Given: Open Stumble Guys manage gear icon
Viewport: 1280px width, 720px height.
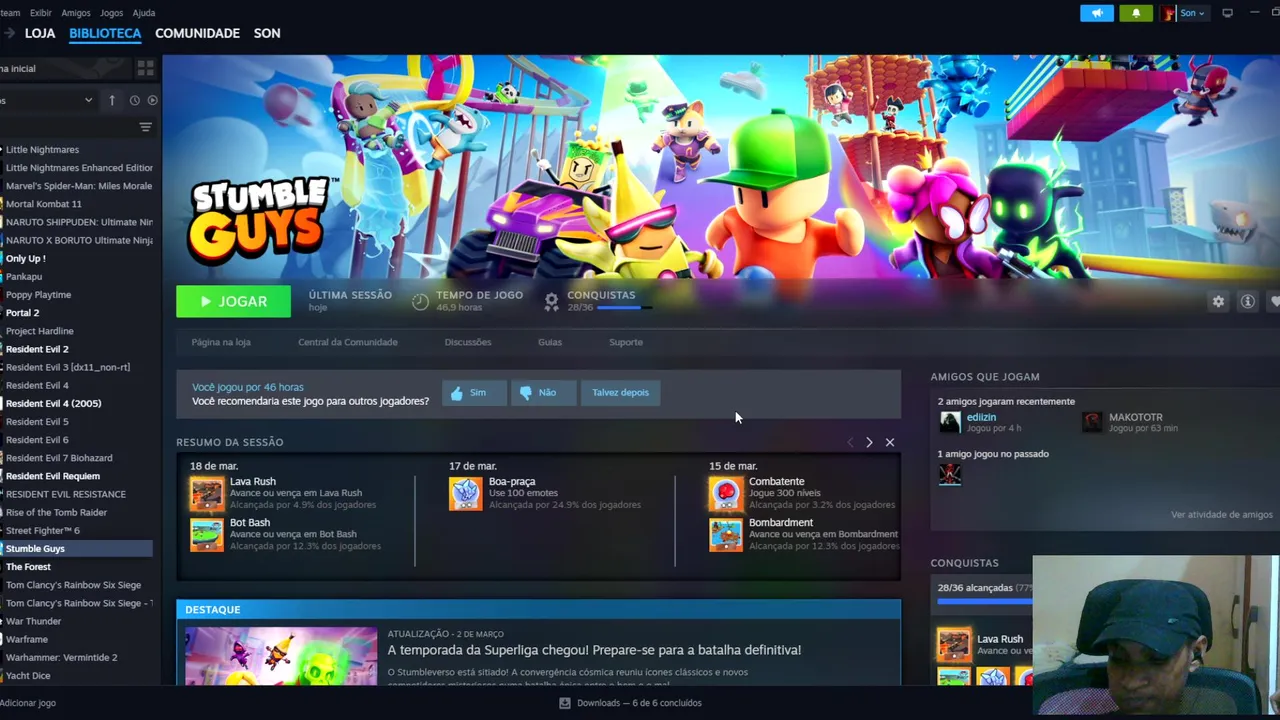Looking at the screenshot, I should pyautogui.click(x=1218, y=301).
